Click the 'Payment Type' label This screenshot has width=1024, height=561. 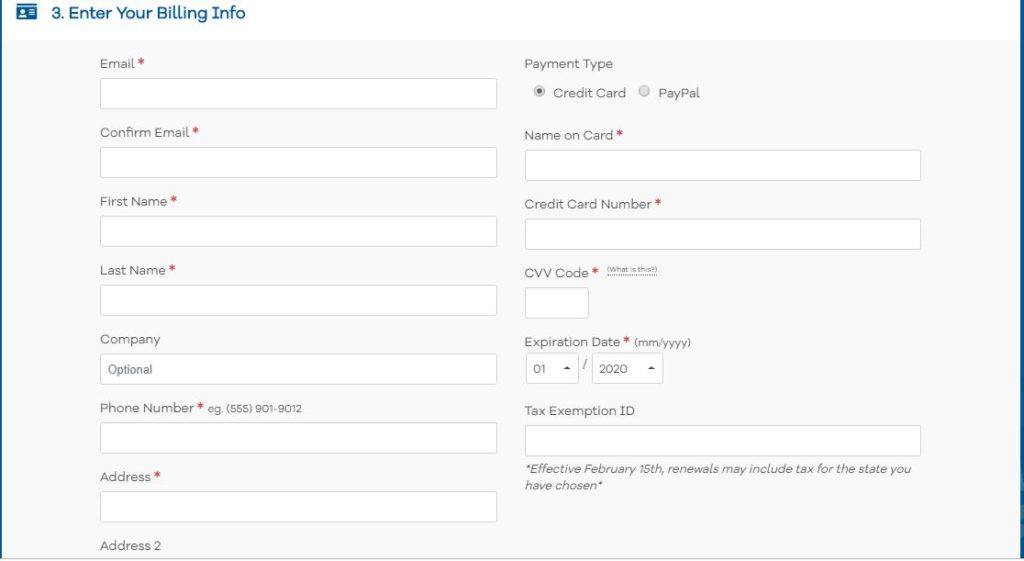pyautogui.click(x=568, y=64)
